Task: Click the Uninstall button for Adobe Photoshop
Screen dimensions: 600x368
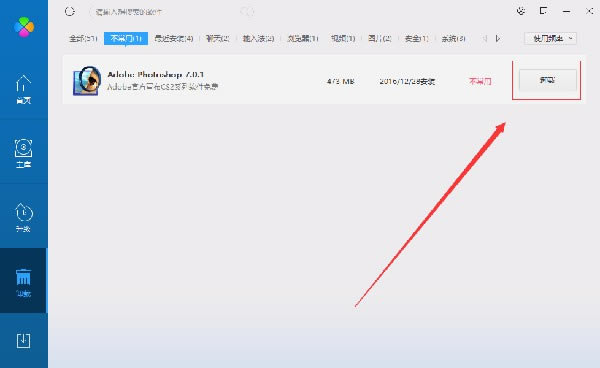Action: (x=548, y=80)
